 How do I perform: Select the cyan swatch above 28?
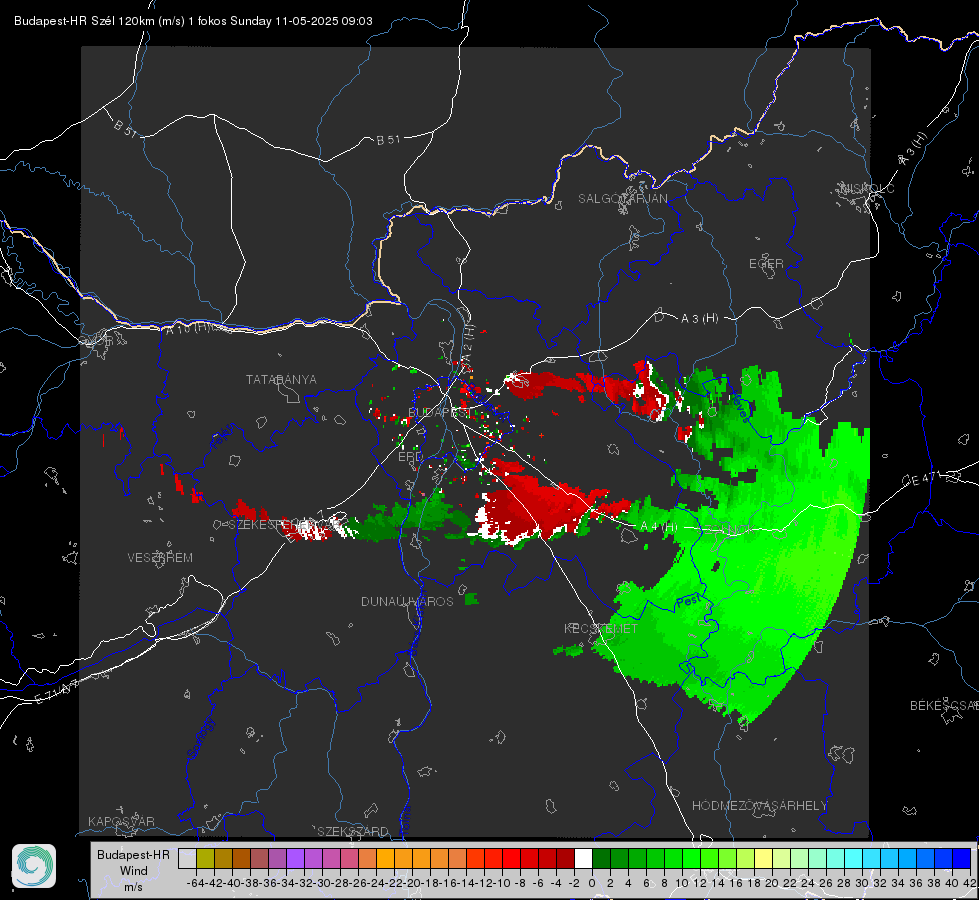[853, 858]
